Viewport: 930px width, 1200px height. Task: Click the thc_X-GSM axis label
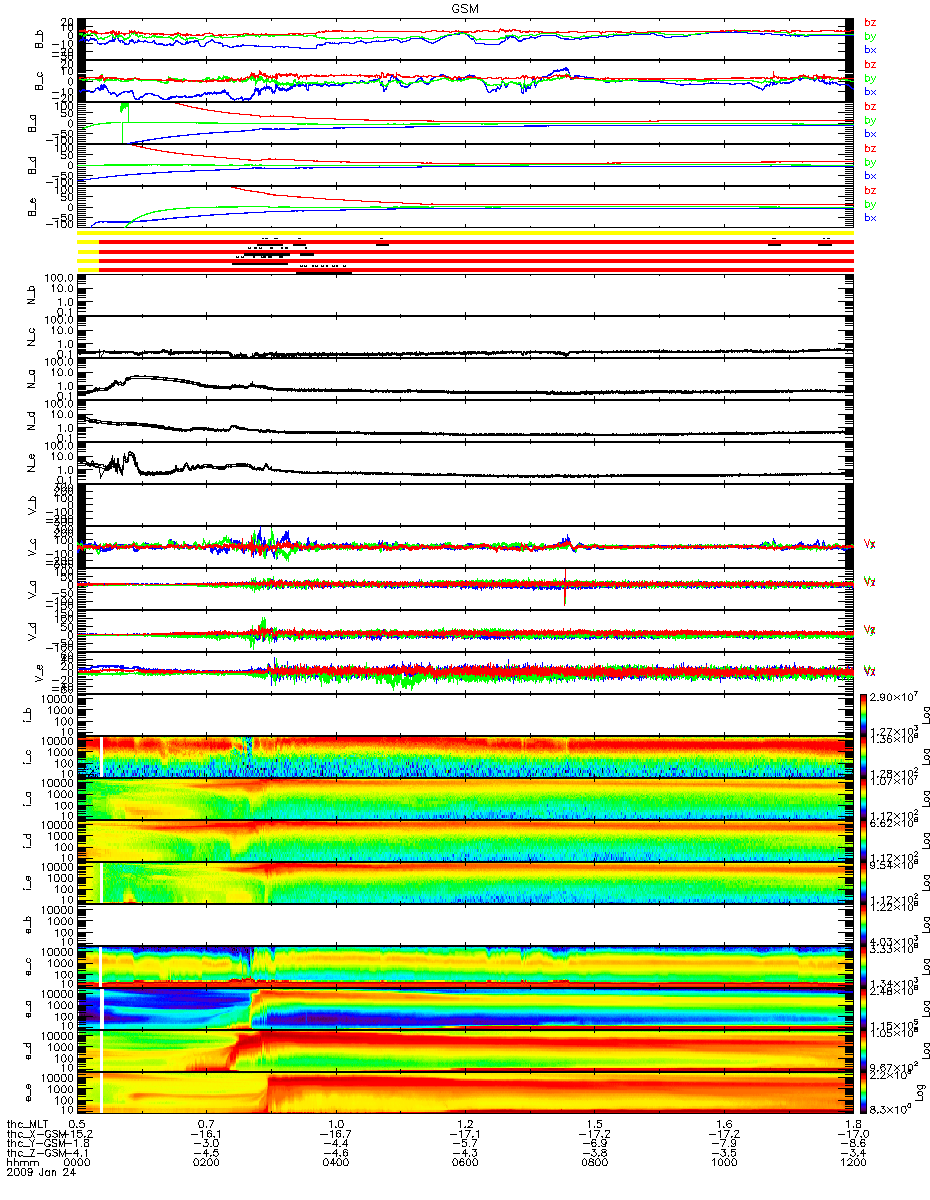click(x=38, y=1132)
